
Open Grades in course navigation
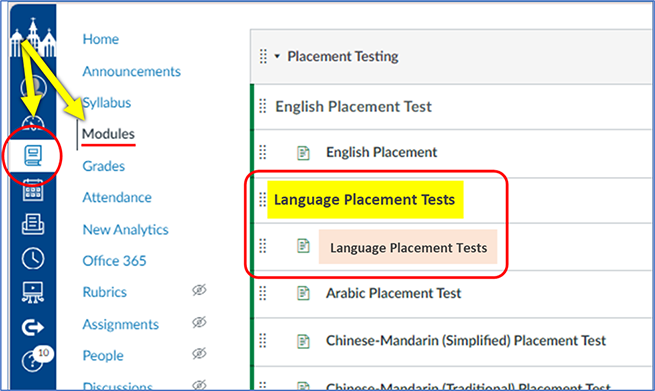coord(104,166)
